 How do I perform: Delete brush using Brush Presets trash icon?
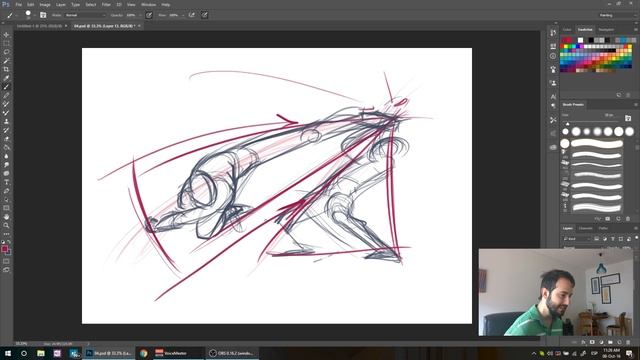point(628,219)
